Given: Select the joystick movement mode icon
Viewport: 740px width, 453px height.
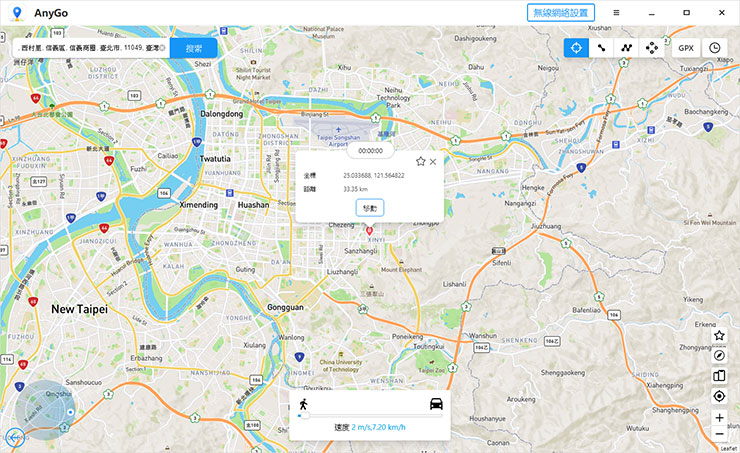Looking at the screenshot, I should pyautogui.click(x=652, y=47).
